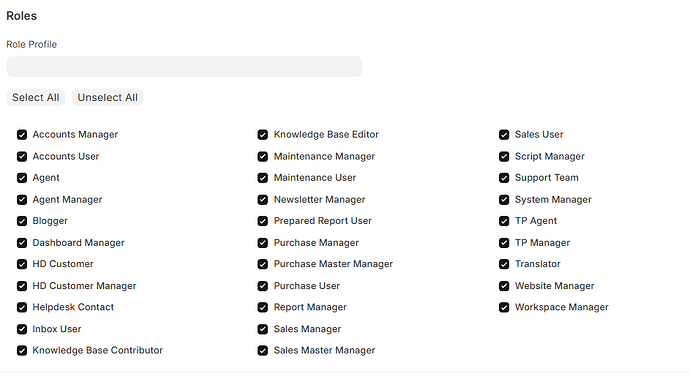This screenshot has height=381, width=690.
Task: Uncheck the Maintenance Manager role
Action: (263, 157)
